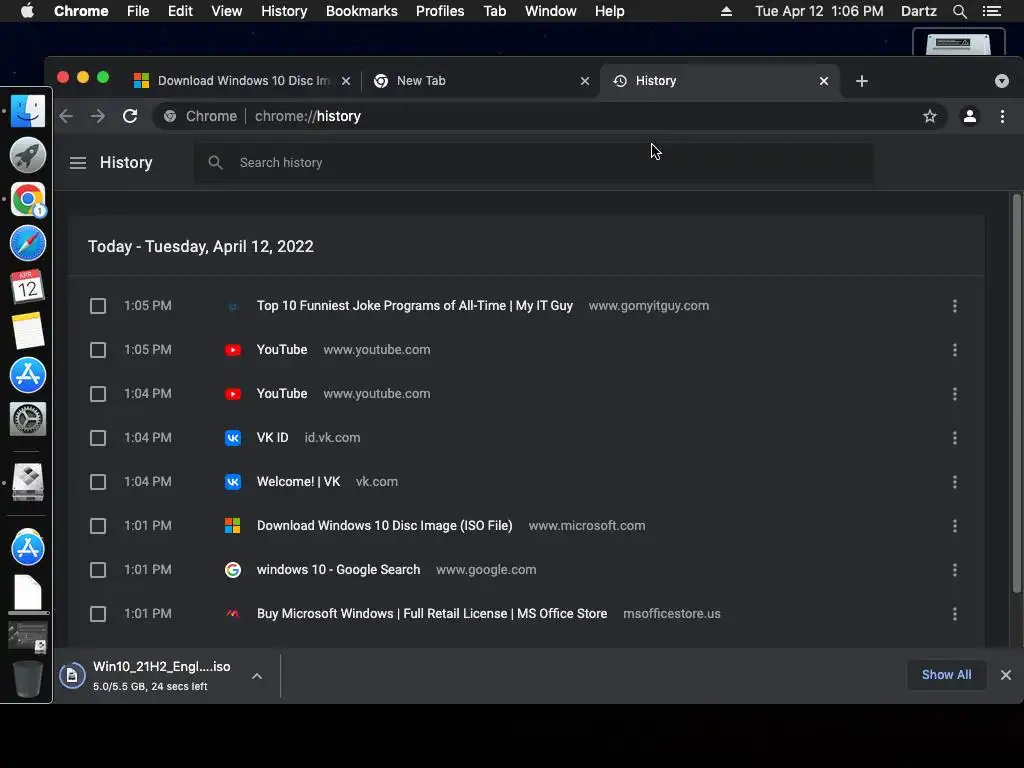Check the 1:05 PM YouTube entry

pyautogui.click(x=98, y=350)
